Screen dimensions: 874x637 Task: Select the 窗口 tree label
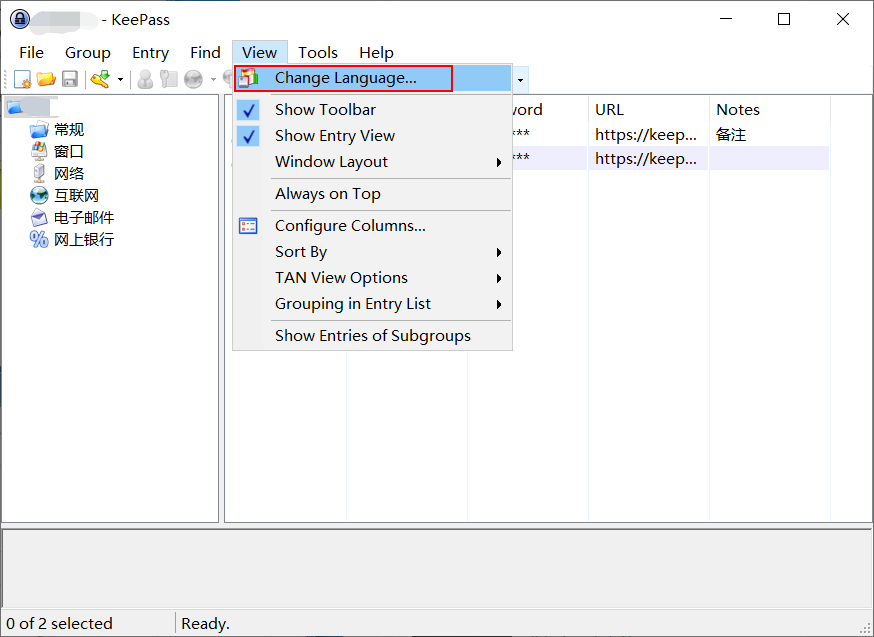69,151
